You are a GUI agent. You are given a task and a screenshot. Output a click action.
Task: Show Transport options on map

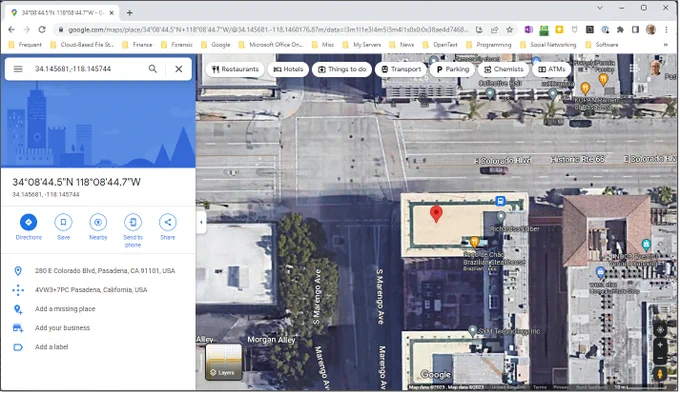pyautogui.click(x=401, y=69)
